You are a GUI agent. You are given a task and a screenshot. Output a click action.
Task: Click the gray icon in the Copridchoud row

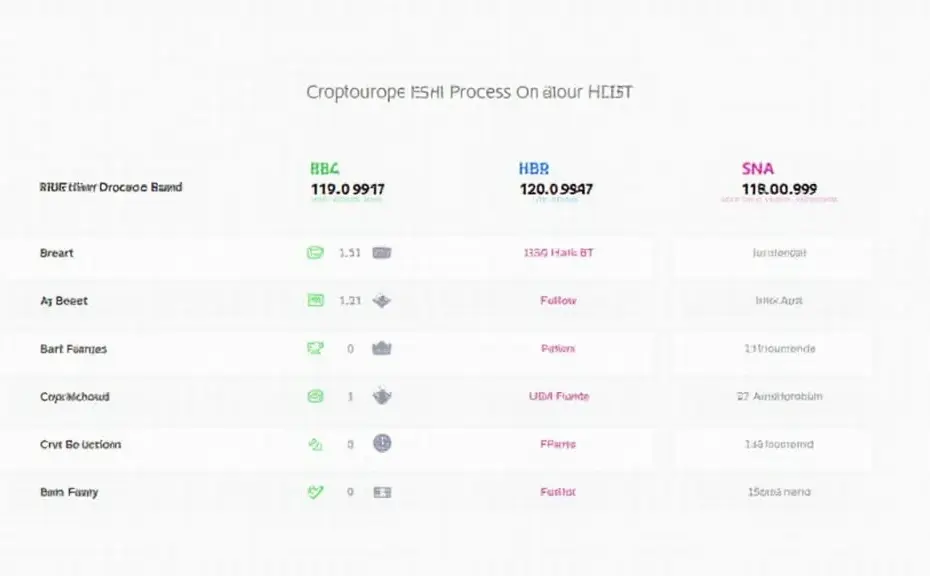point(382,396)
